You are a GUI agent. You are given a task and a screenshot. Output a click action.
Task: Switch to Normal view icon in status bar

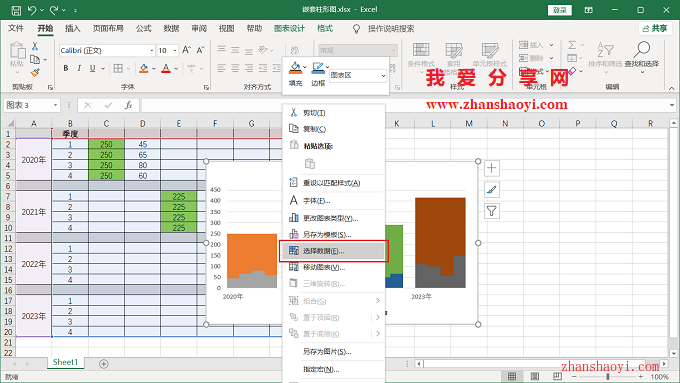[512, 376]
